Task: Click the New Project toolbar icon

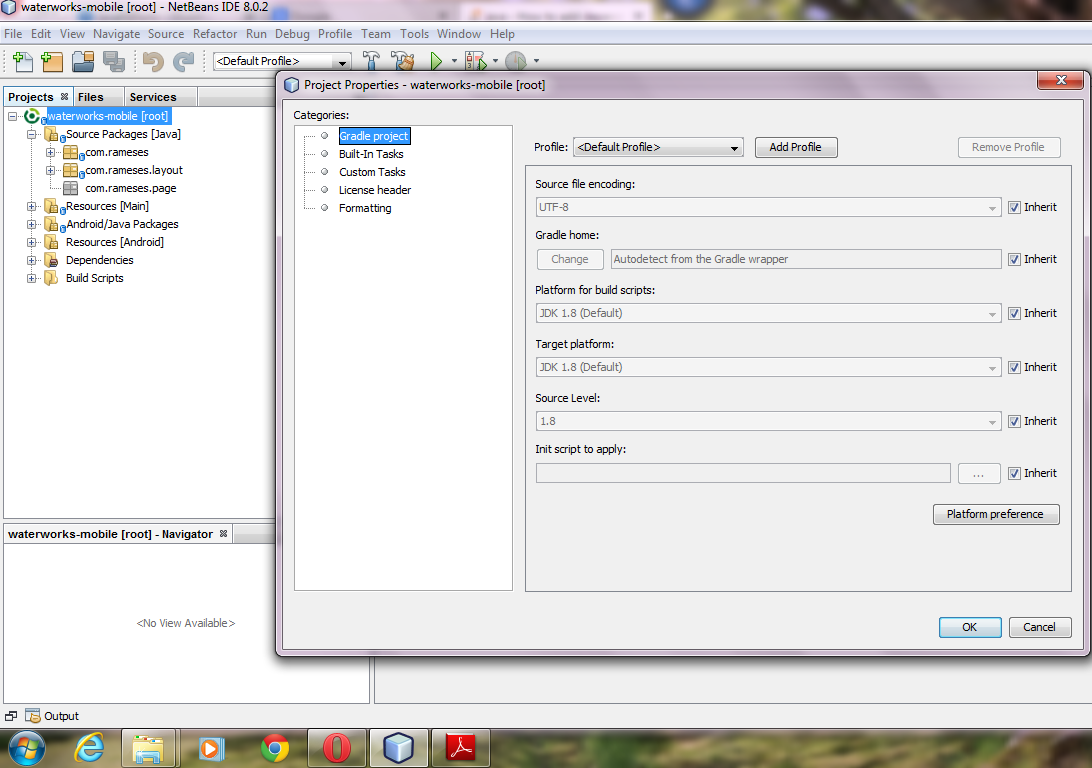Action: [x=52, y=61]
